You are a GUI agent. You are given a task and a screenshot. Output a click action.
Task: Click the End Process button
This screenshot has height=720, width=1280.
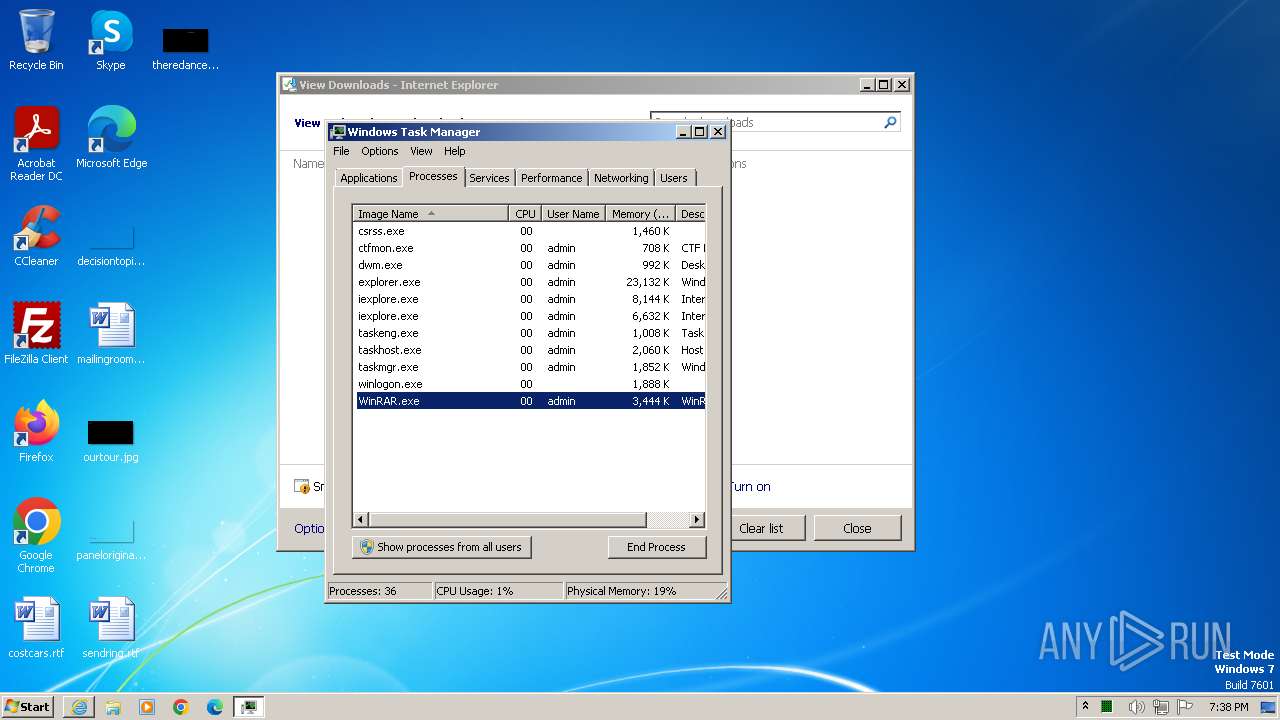pos(656,547)
